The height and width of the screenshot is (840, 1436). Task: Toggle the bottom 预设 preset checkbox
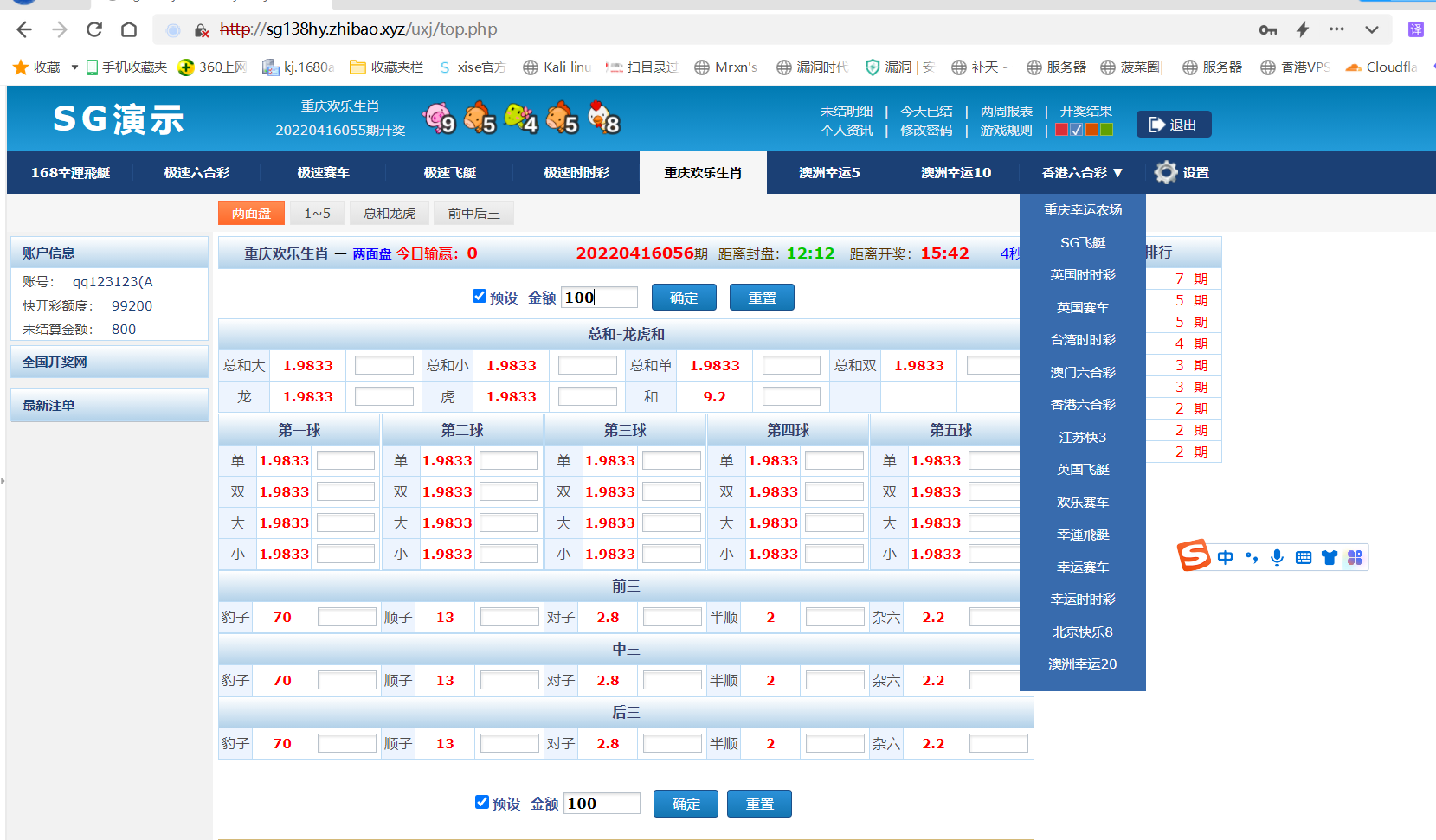tap(482, 802)
